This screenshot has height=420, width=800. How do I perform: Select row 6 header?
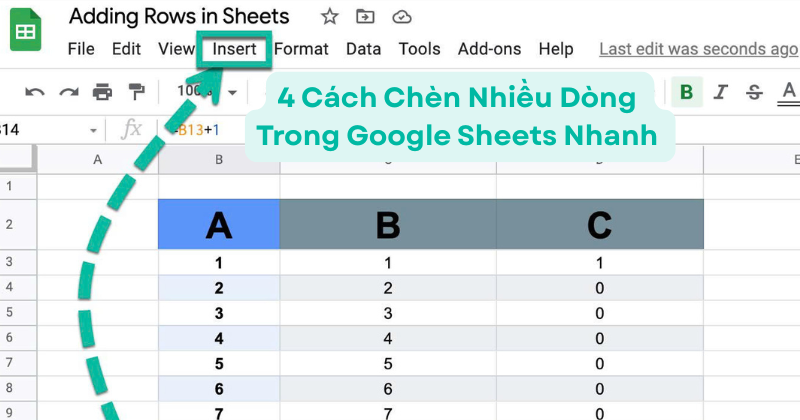tap(18, 338)
